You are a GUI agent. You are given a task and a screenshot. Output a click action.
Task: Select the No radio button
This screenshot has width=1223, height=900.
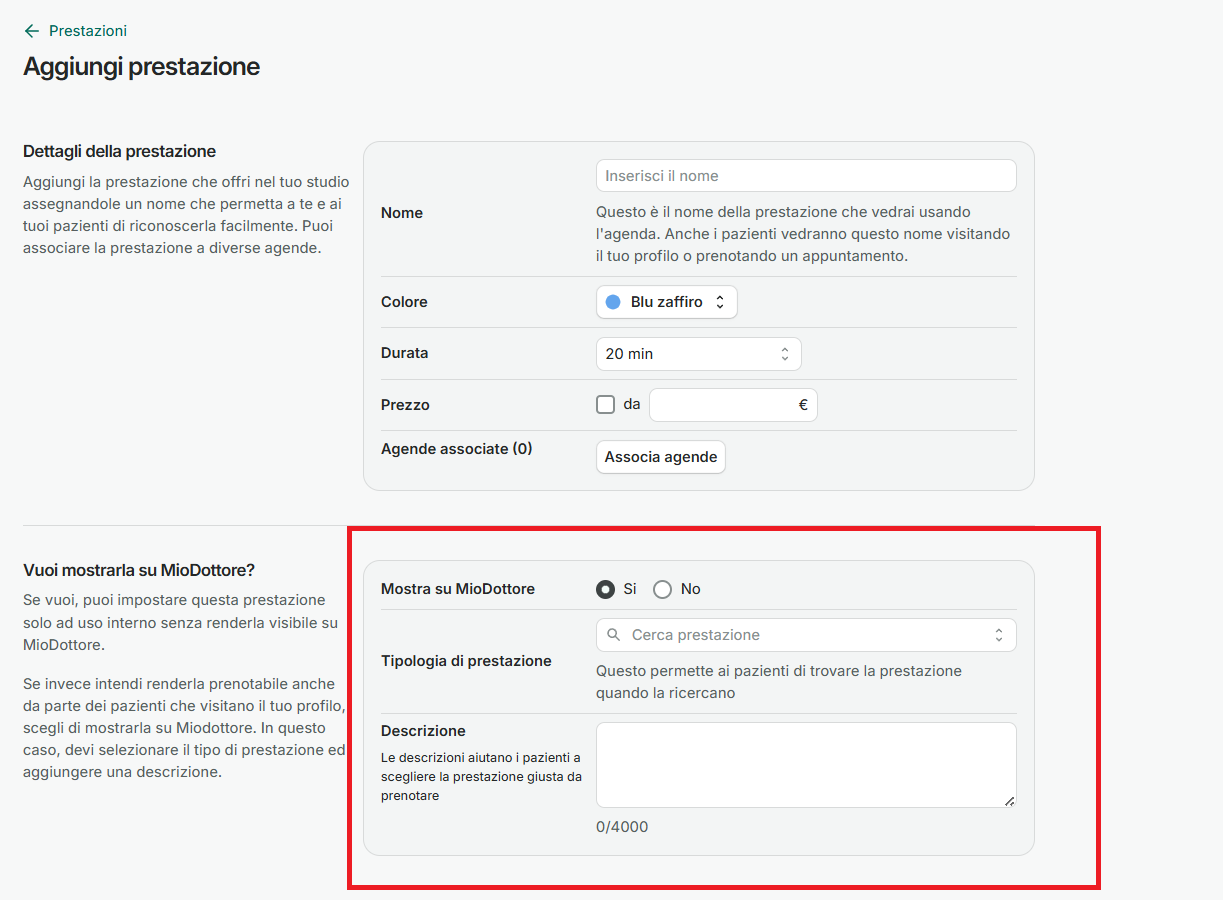pyautogui.click(x=662, y=590)
